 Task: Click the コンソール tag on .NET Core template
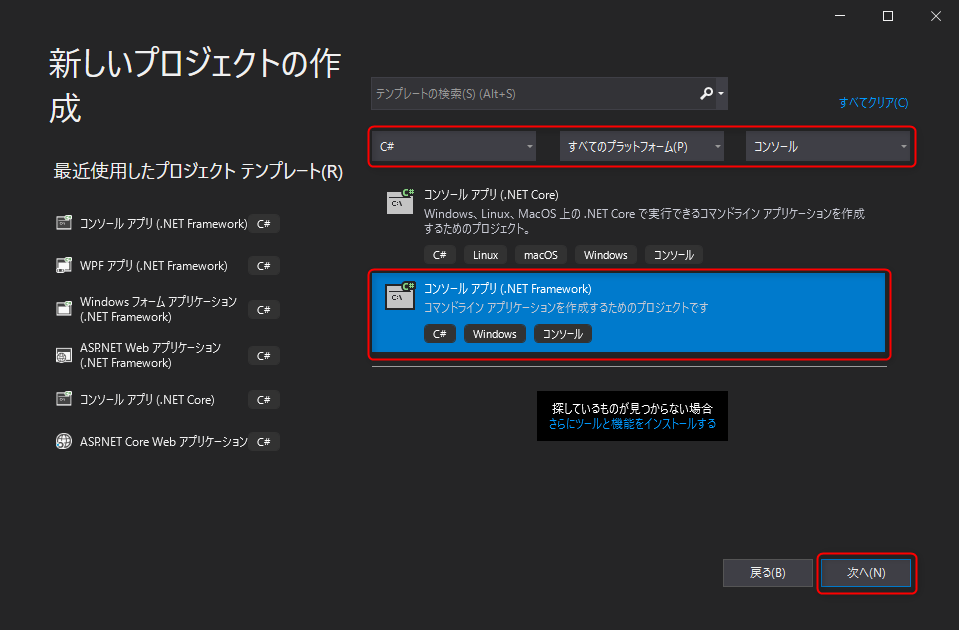pos(674,254)
